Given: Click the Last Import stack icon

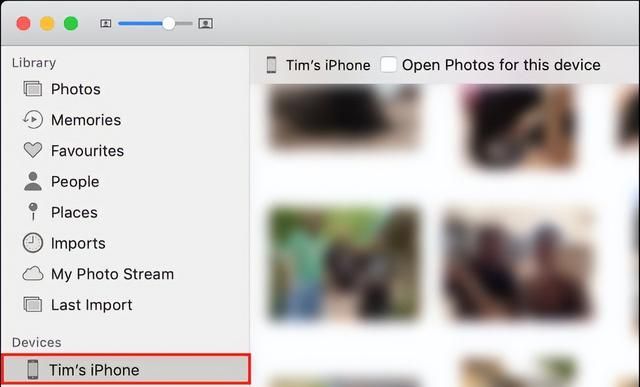Looking at the screenshot, I should coord(33,305).
